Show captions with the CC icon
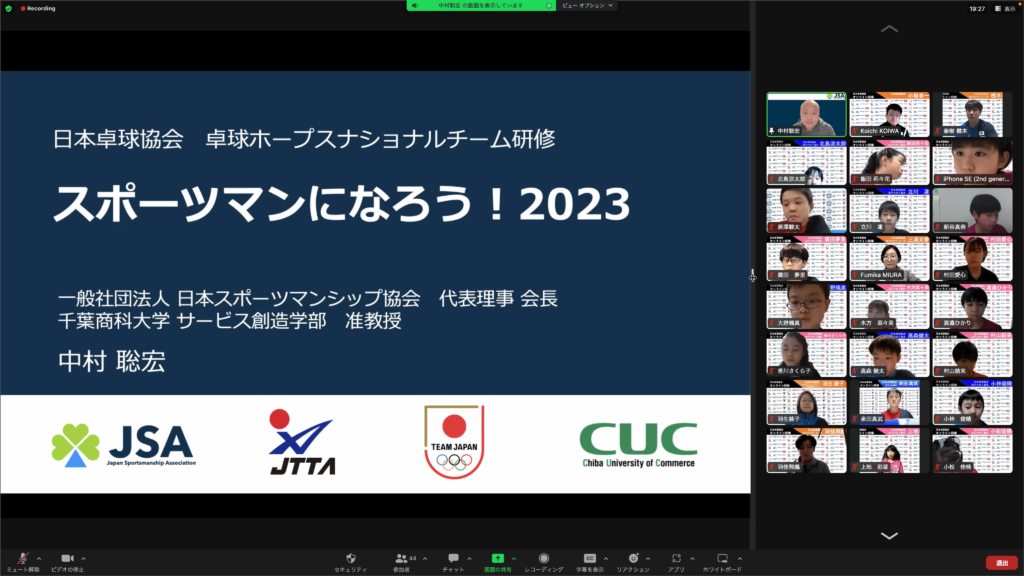 coord(590,557)
